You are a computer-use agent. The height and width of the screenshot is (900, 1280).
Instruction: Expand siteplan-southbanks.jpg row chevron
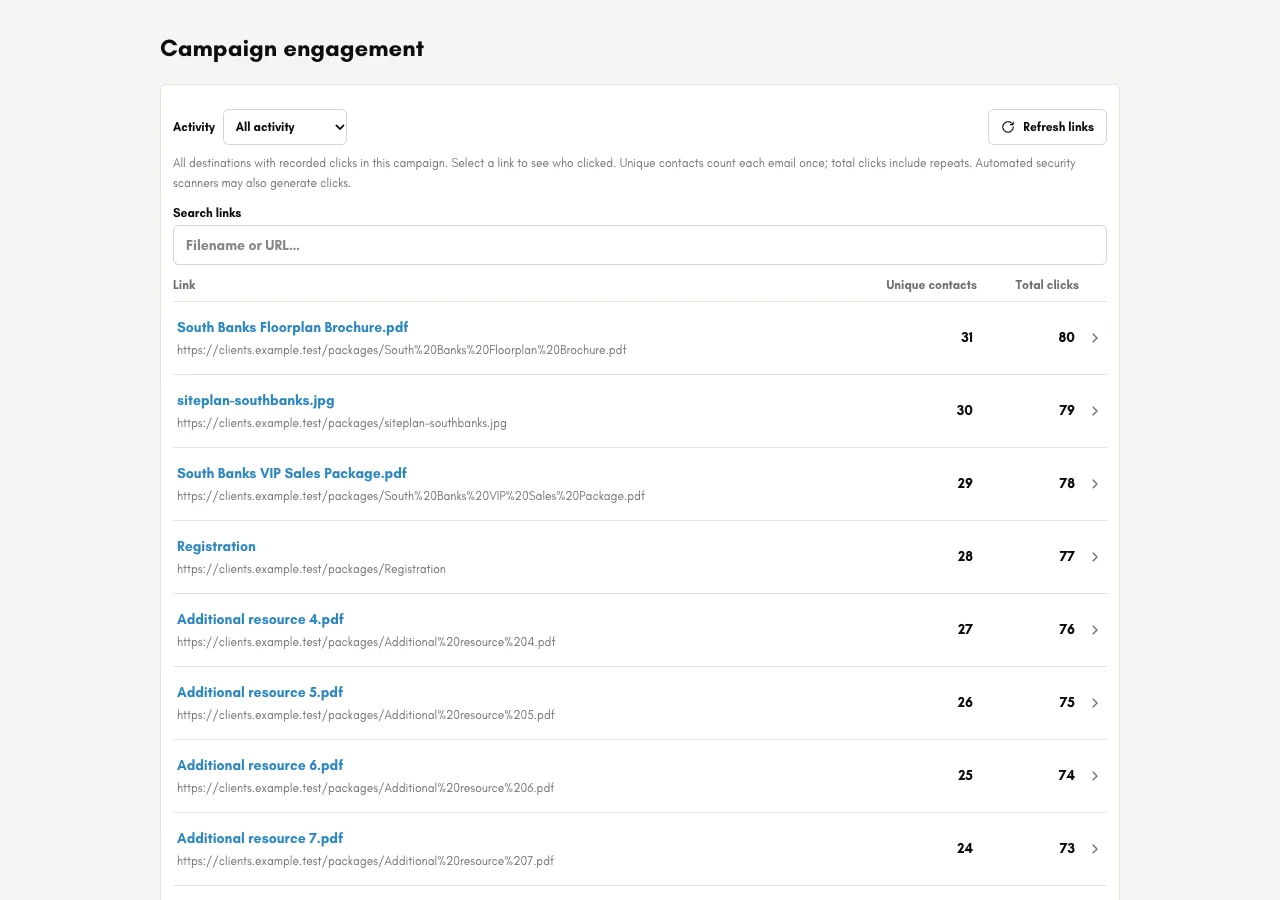1095,411
